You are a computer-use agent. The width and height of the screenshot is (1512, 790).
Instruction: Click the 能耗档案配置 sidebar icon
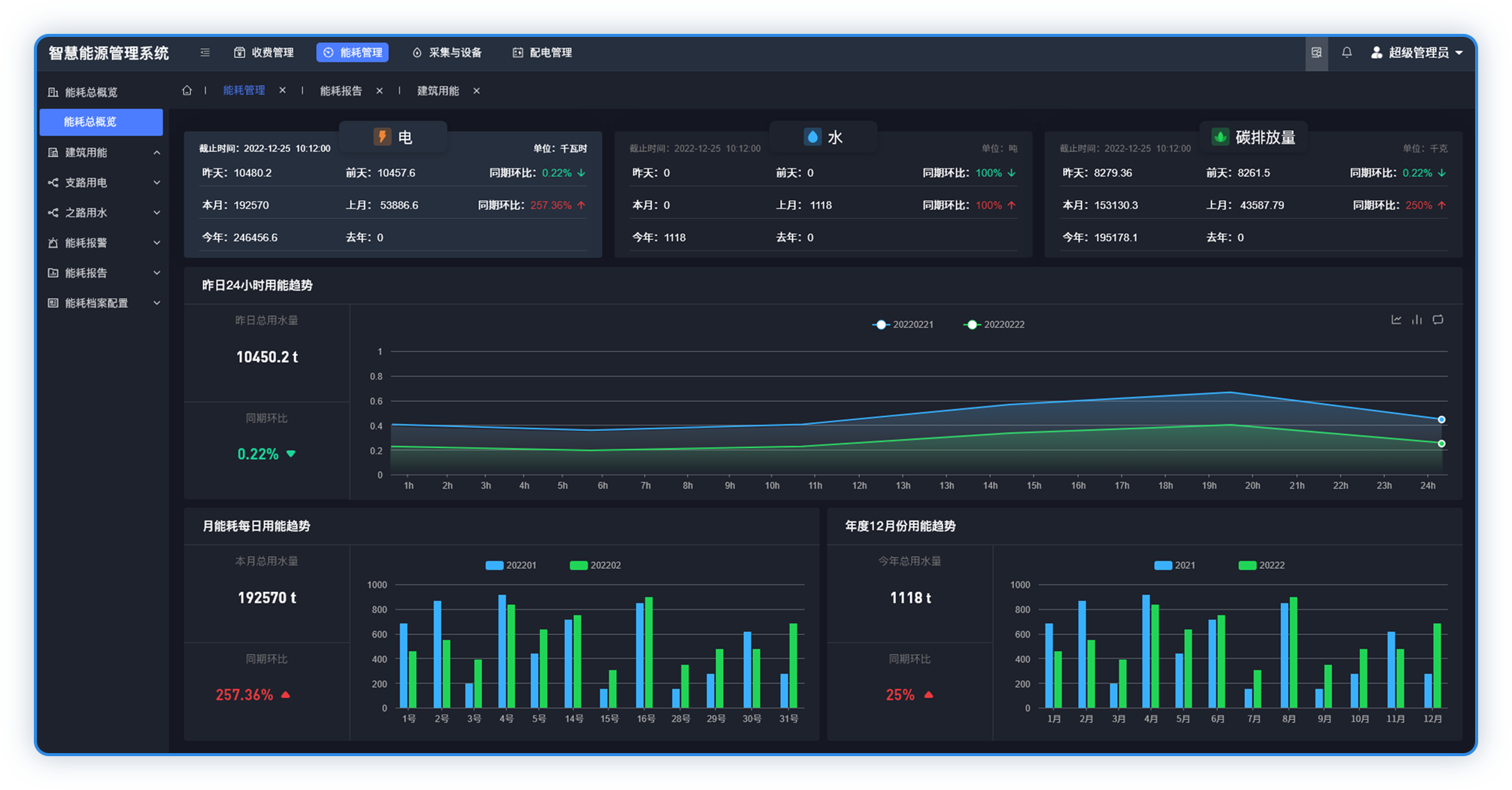pyautogui.click(x=53, y=303)
